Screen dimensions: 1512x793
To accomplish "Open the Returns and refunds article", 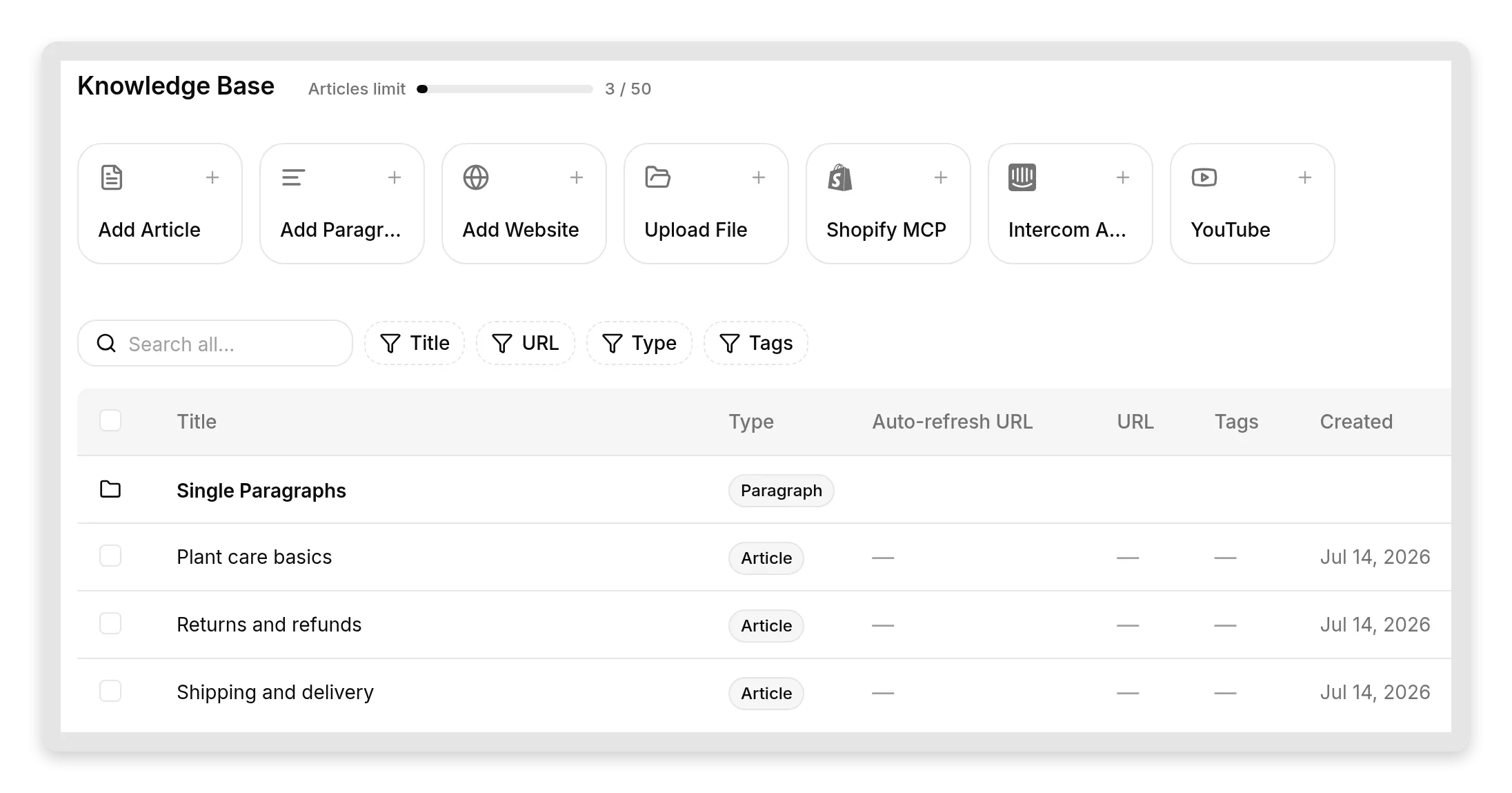I will (269, 625).
